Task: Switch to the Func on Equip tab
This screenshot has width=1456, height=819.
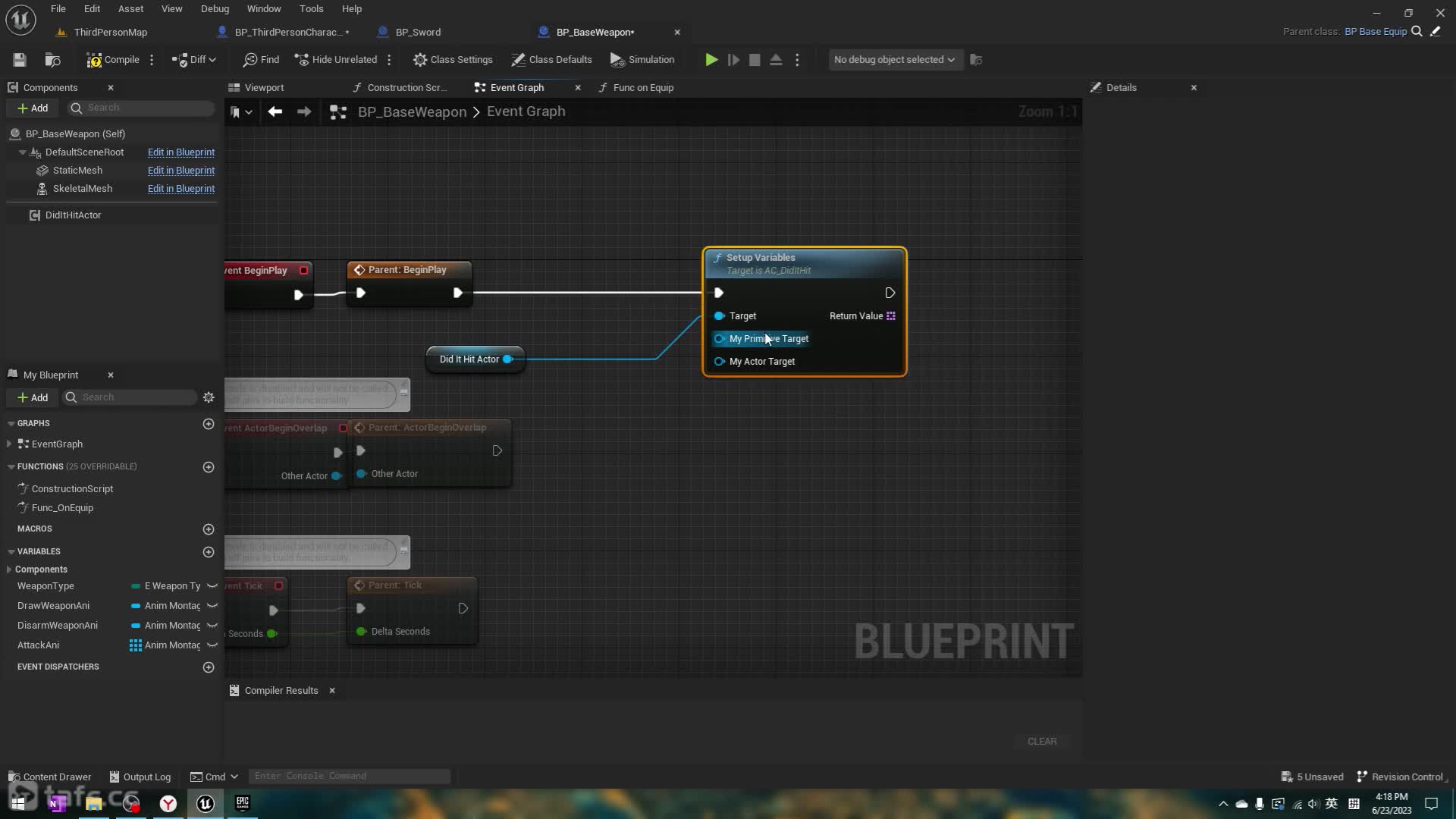Action: pos(642,88)
